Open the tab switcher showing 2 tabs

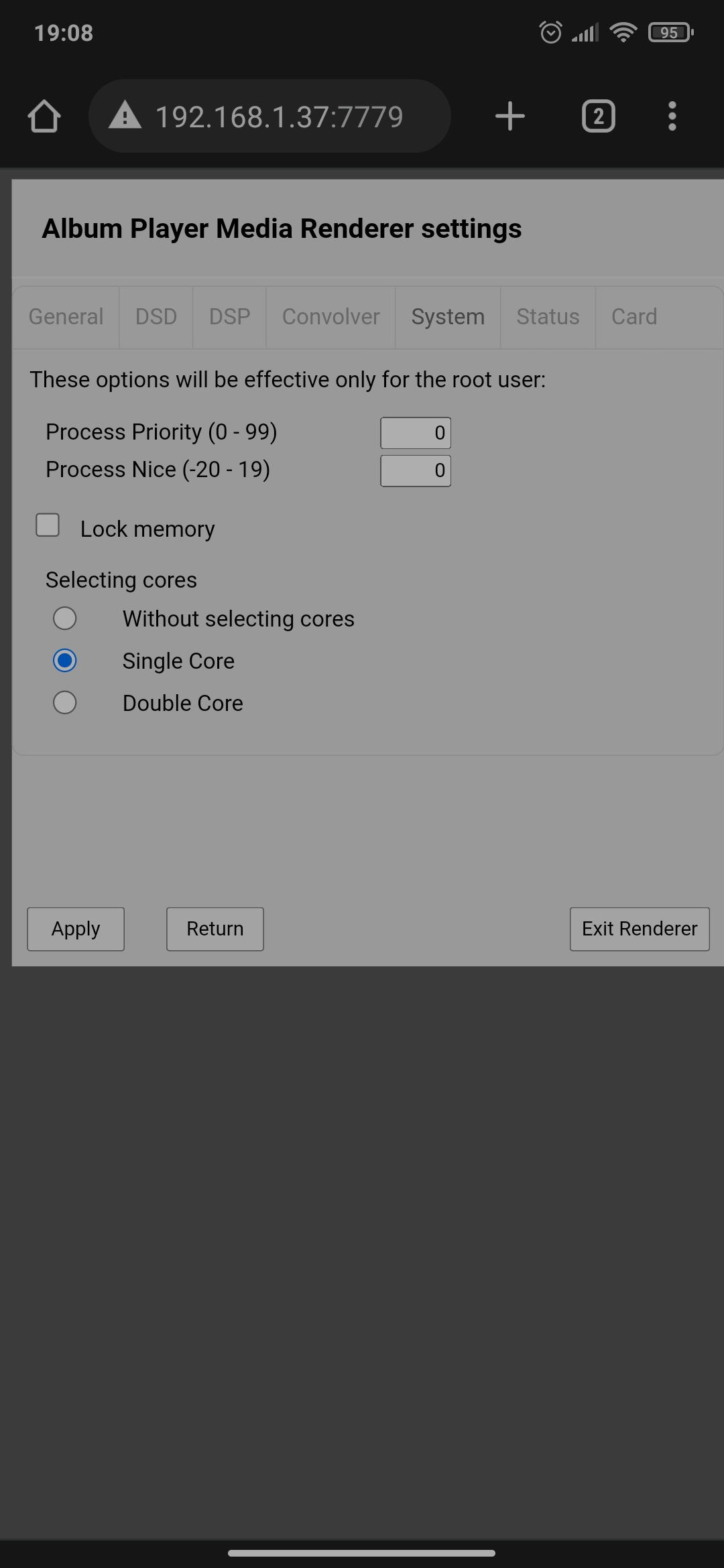[598, 117]
